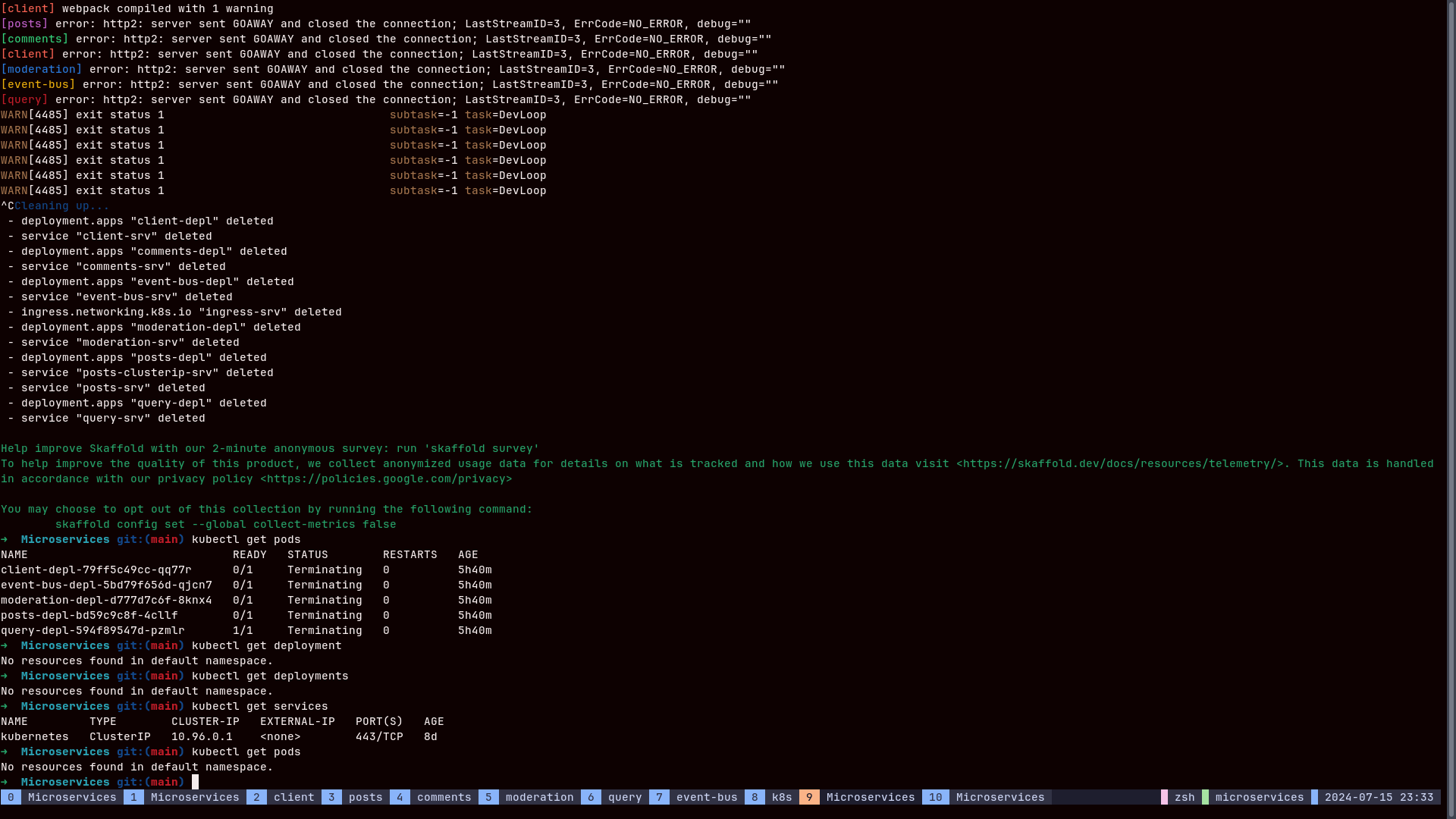Click the command 'kubectl get services'

pos(260,706)
